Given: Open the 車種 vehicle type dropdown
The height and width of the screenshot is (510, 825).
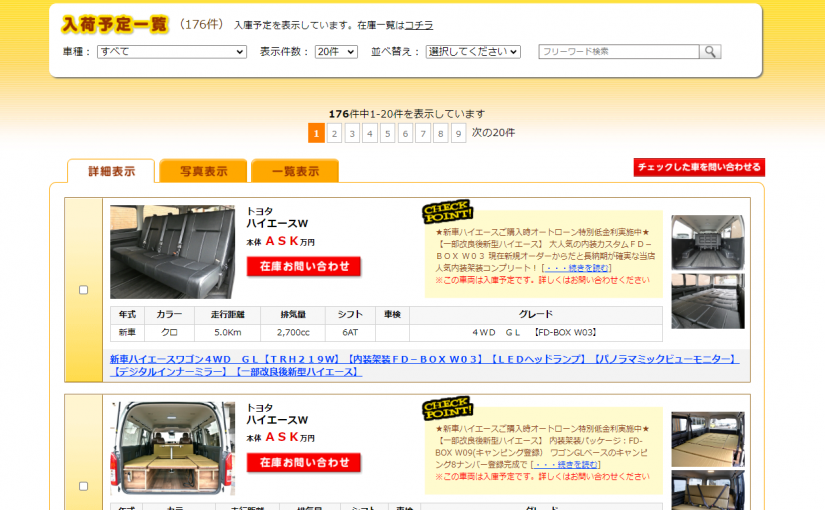Looking at the screenshot, I should click(172, 52).
